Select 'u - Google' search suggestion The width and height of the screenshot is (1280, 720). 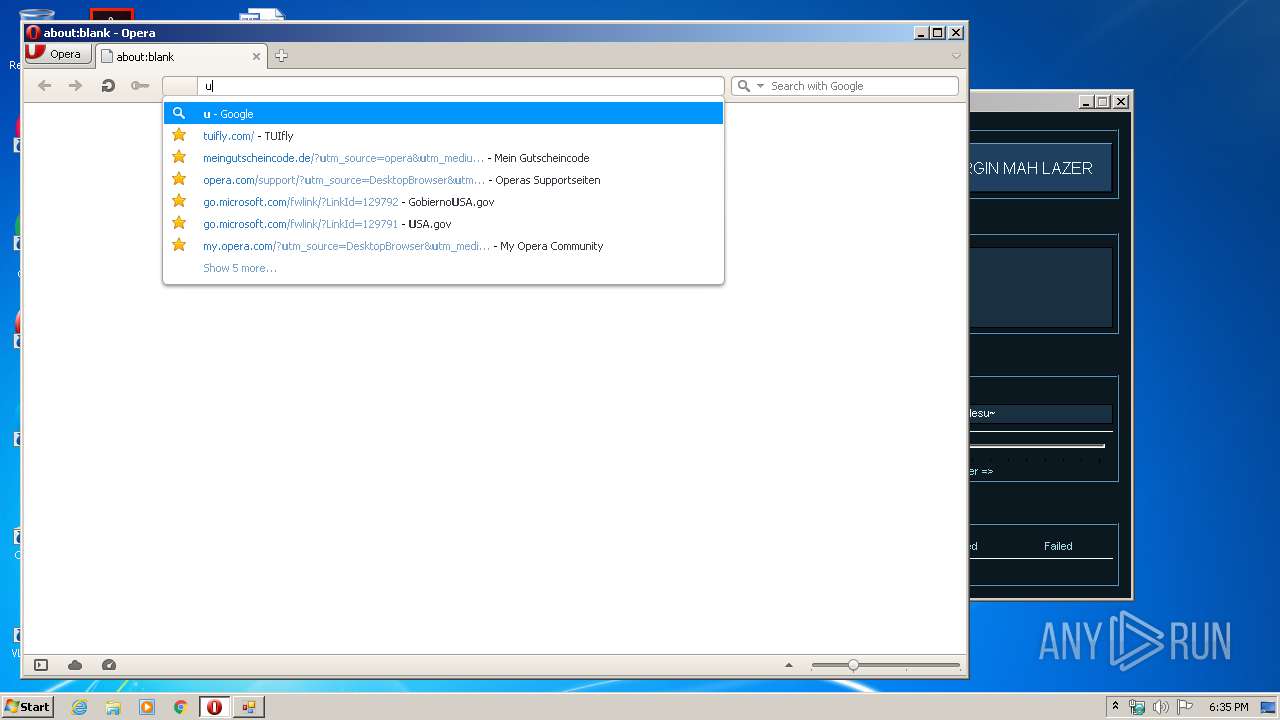pyautogui.click(x=443, y=114)
